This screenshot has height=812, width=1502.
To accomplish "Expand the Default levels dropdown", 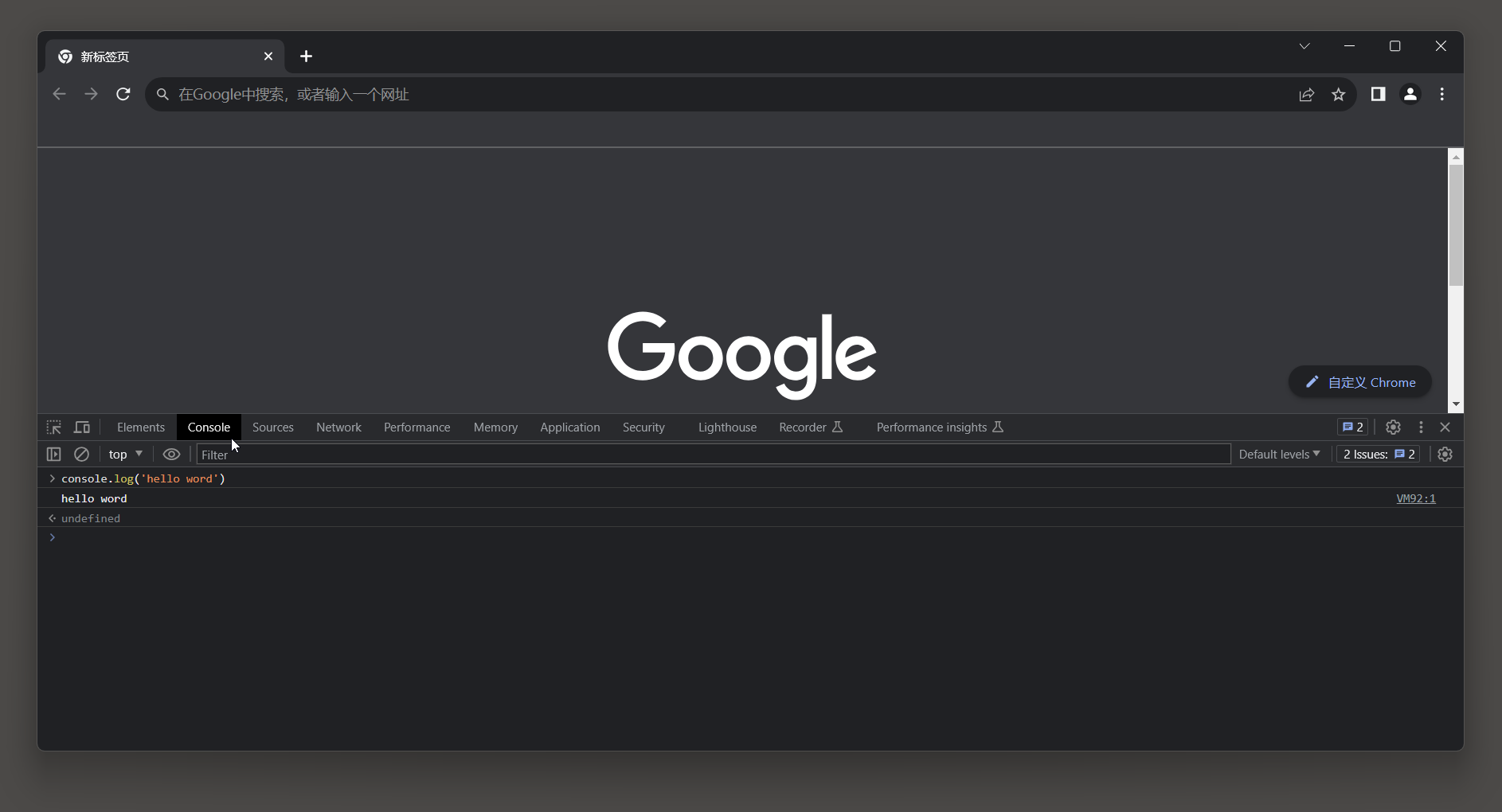I will [x=1279, y=455].
